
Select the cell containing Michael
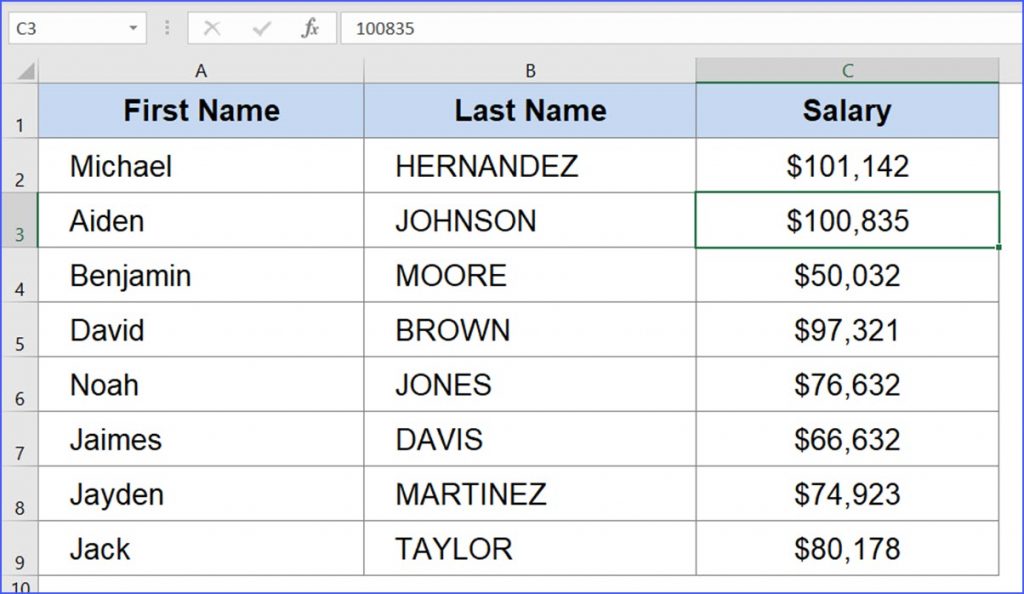(x=200, y=166)
